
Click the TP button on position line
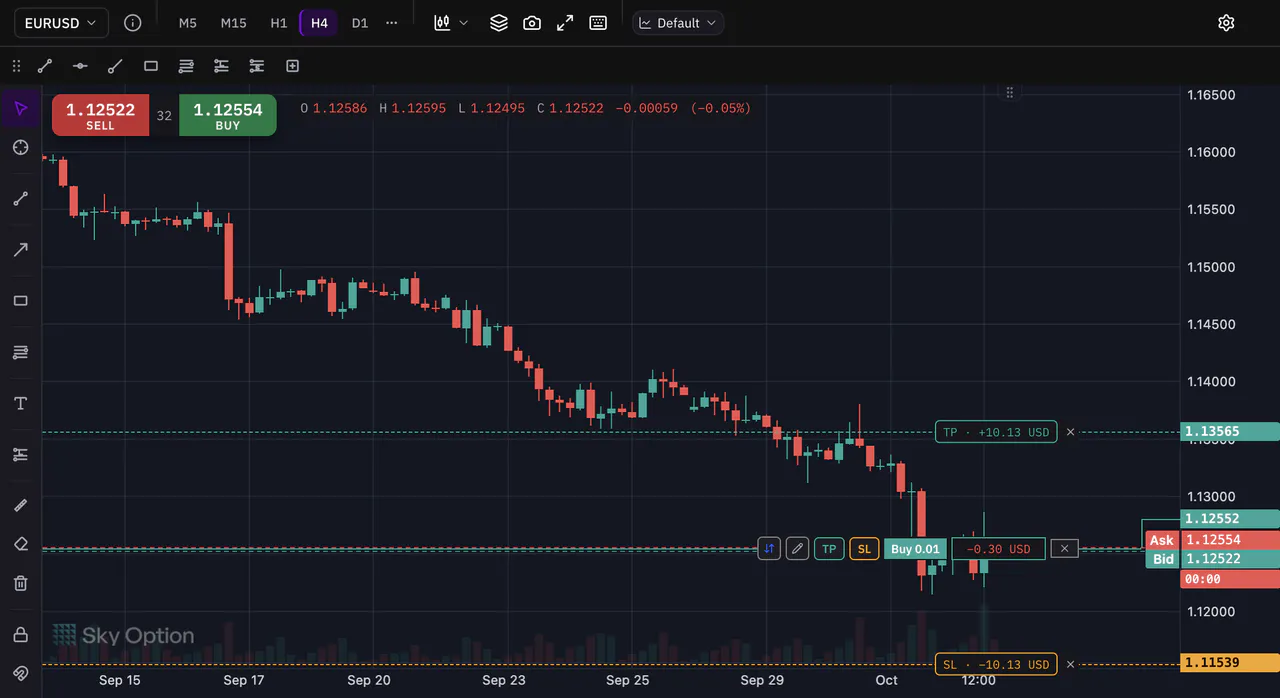pos(829,549)
